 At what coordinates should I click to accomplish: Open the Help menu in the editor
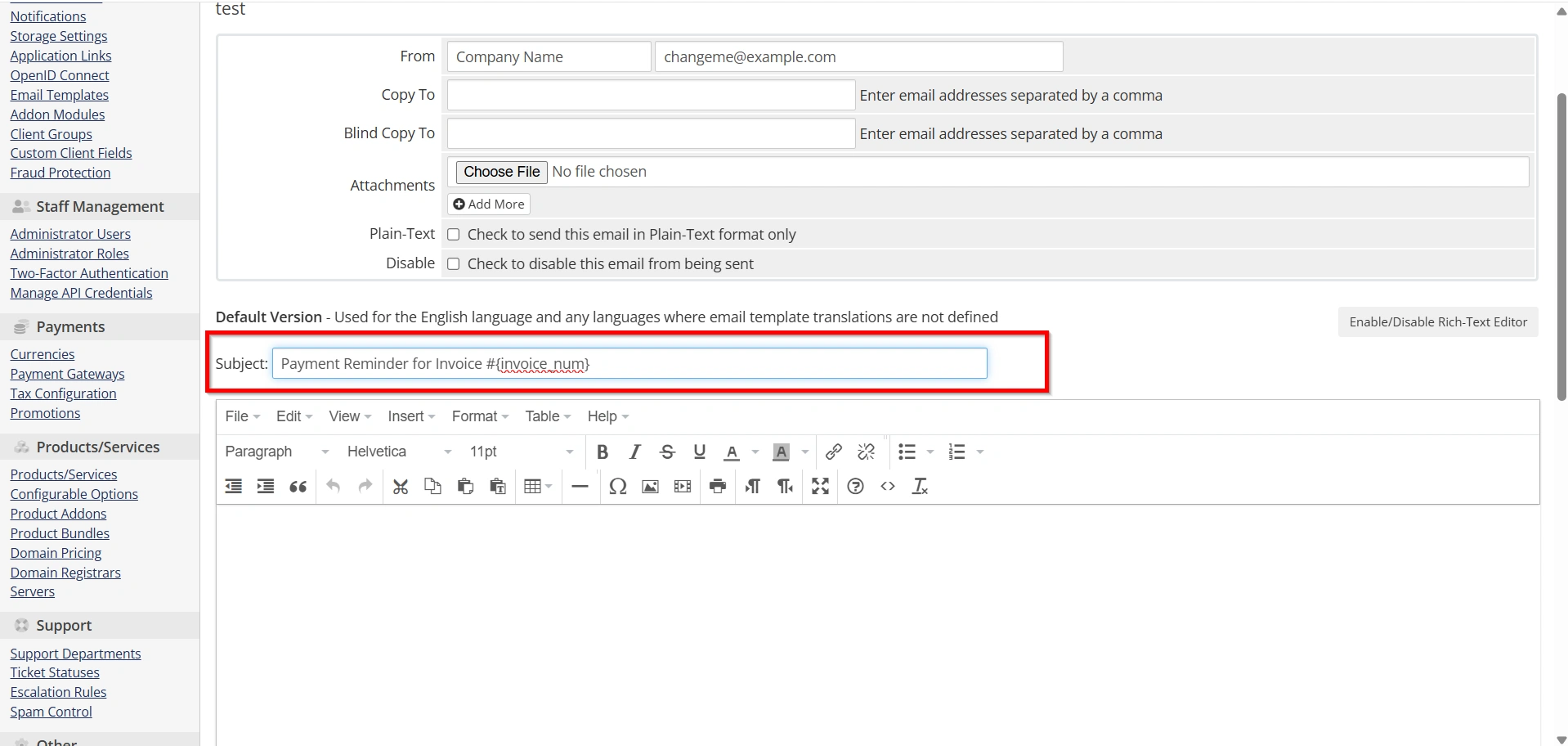608,416
